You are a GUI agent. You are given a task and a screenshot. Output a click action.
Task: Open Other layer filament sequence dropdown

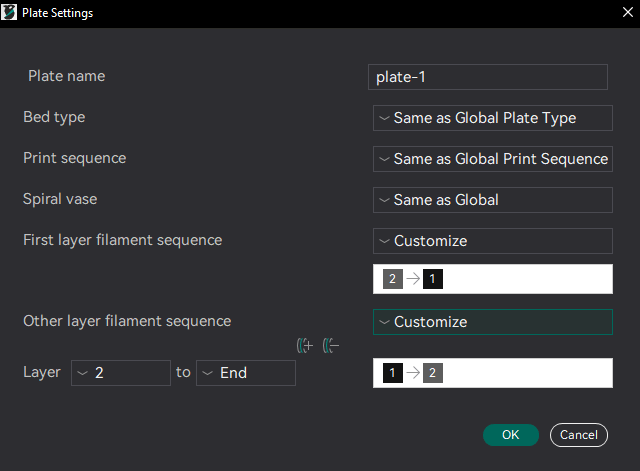[x=492, y=322]
